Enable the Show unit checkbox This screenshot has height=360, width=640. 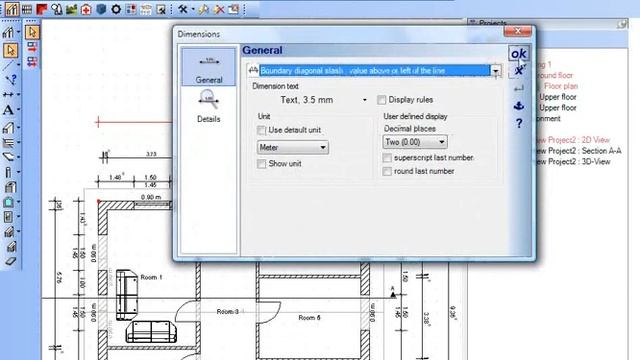261,164
